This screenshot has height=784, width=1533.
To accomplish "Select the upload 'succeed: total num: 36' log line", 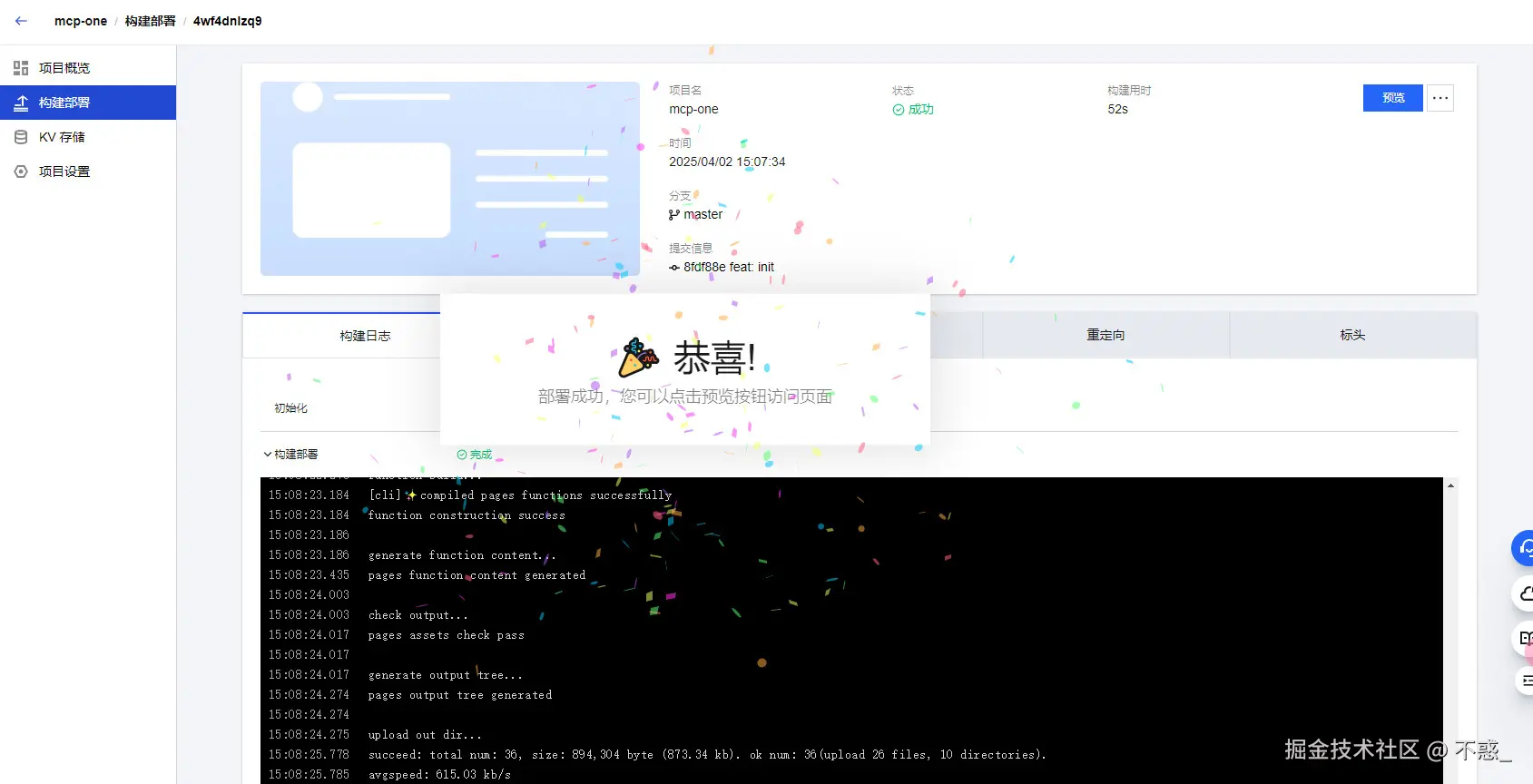I will (x=707, y=755).
